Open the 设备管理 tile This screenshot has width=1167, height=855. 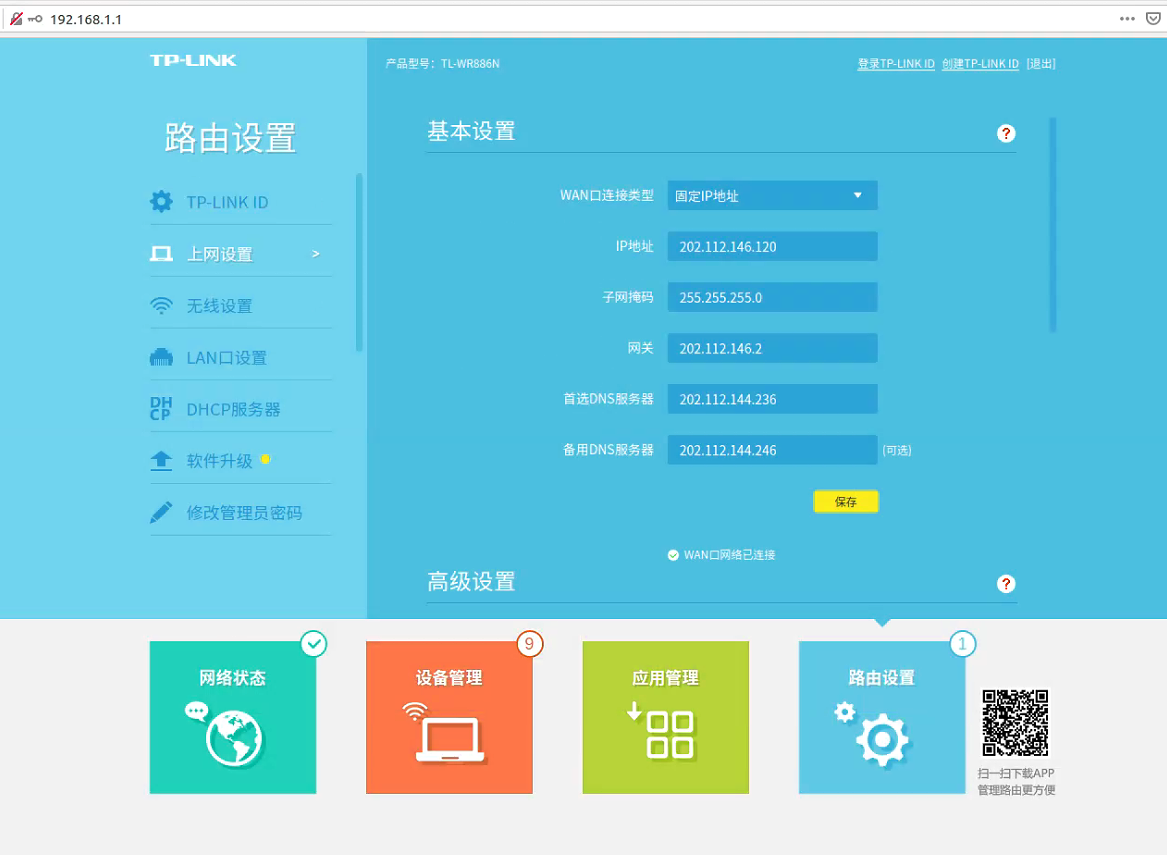tap(449, 717)
